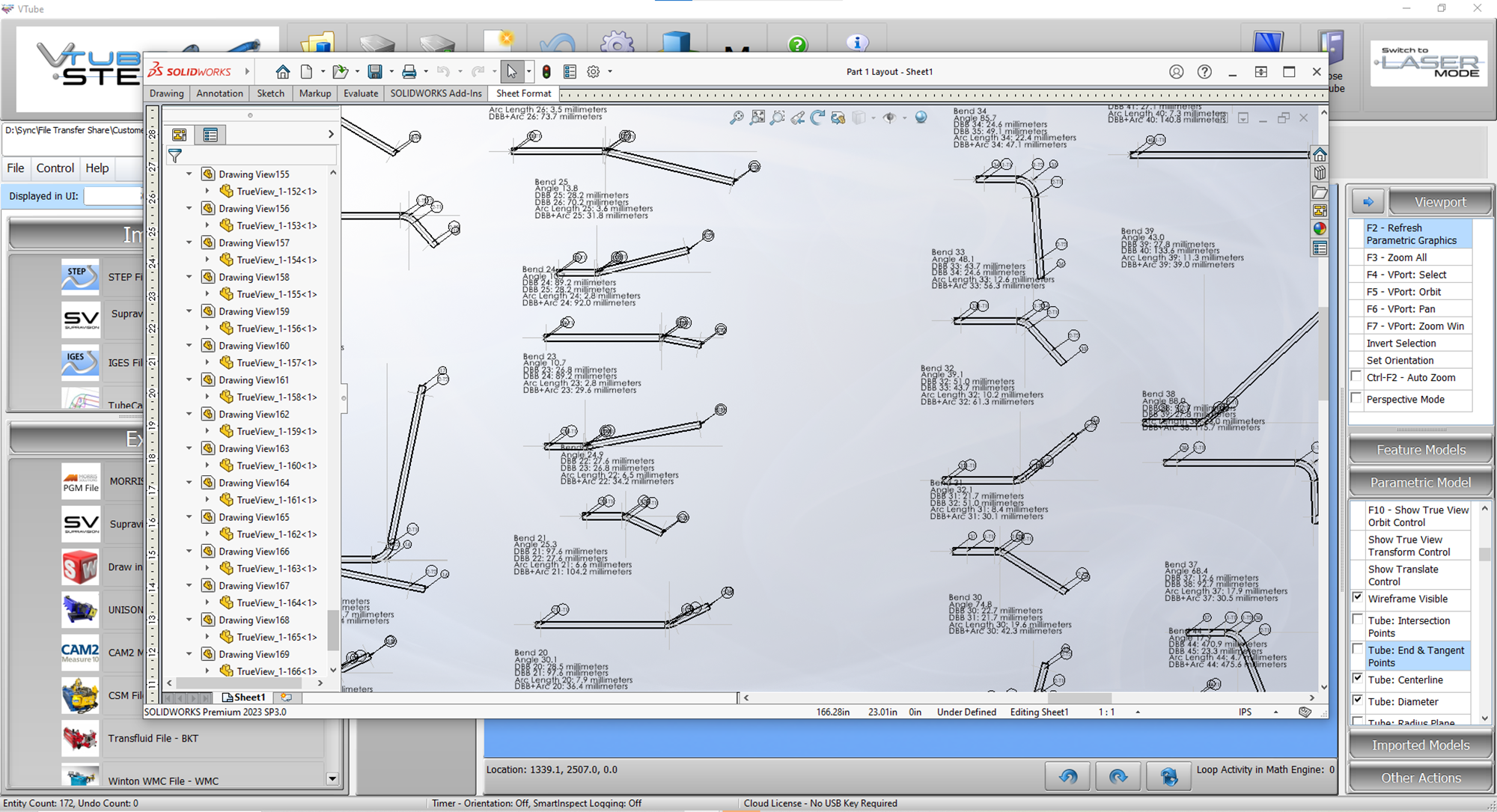Click the Displayed in UI input field

(x=112, y=196)
